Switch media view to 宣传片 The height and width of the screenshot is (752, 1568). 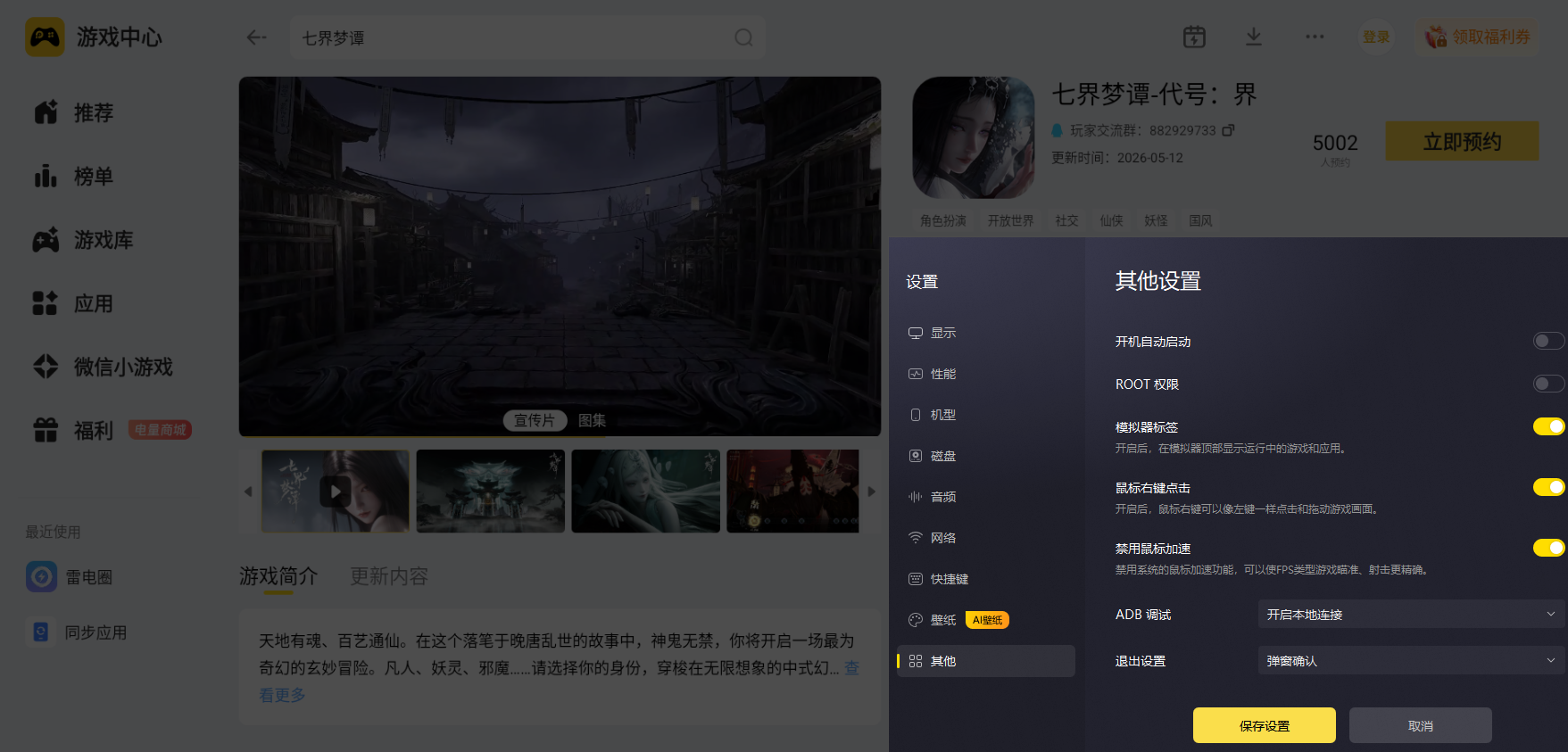[x=535, y=420]
